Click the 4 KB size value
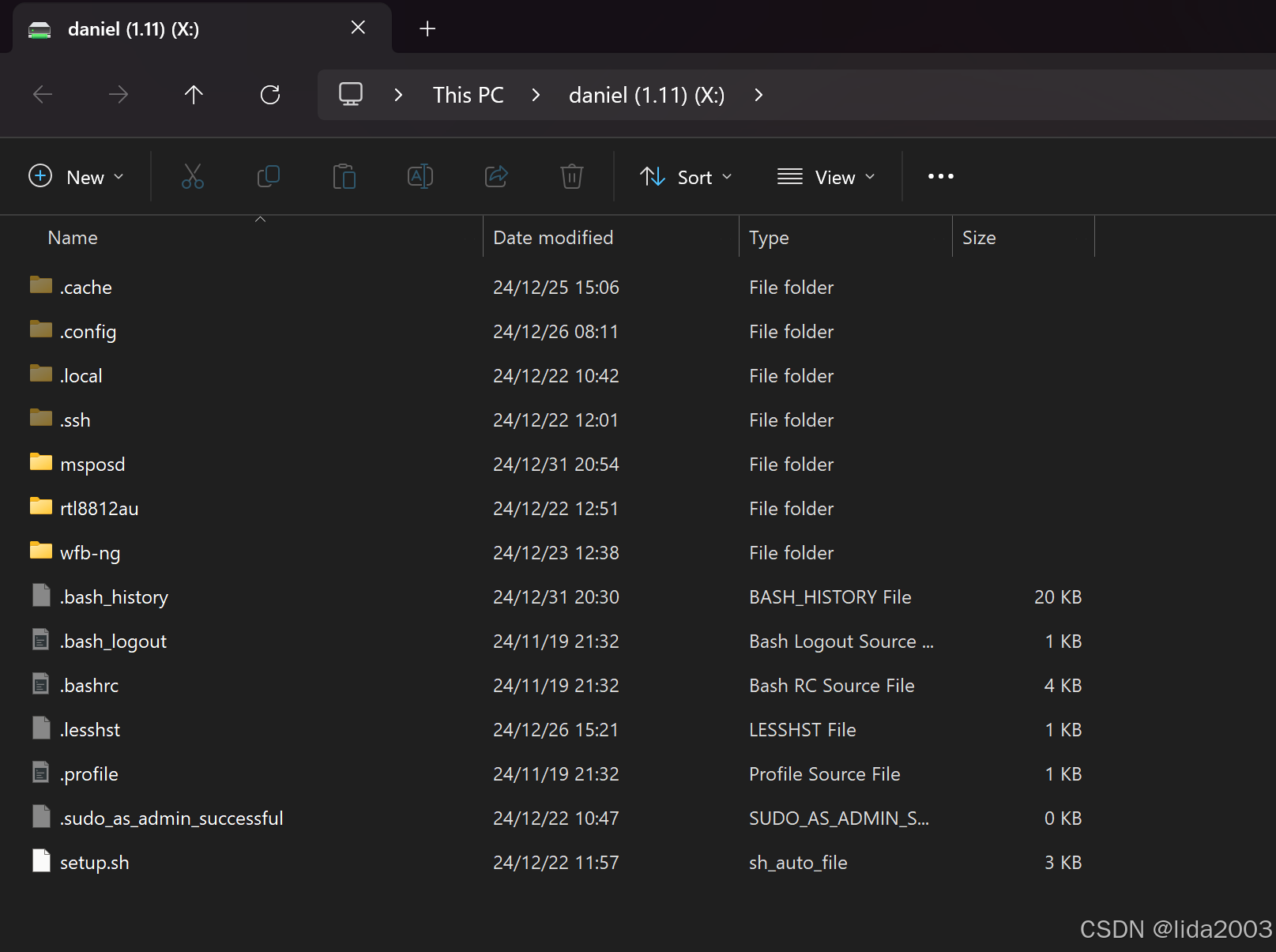This screenshot has width=1276, height=952. coord(1063,686)
